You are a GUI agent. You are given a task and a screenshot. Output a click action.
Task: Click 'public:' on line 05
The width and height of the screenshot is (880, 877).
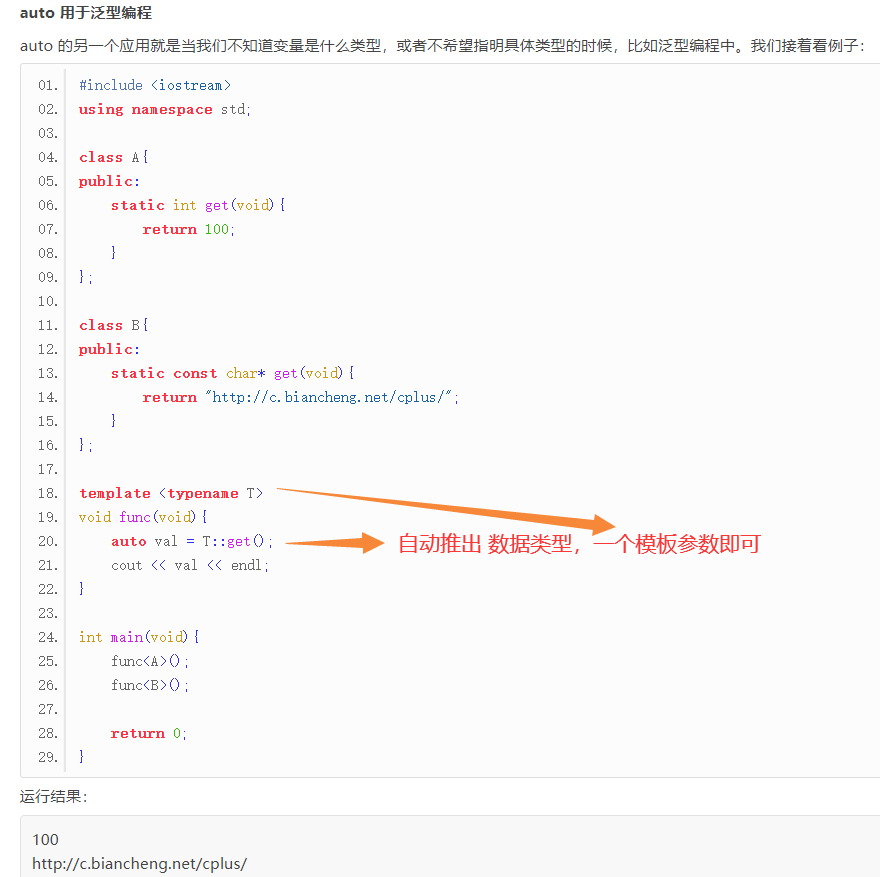click(x=109, y=181)
